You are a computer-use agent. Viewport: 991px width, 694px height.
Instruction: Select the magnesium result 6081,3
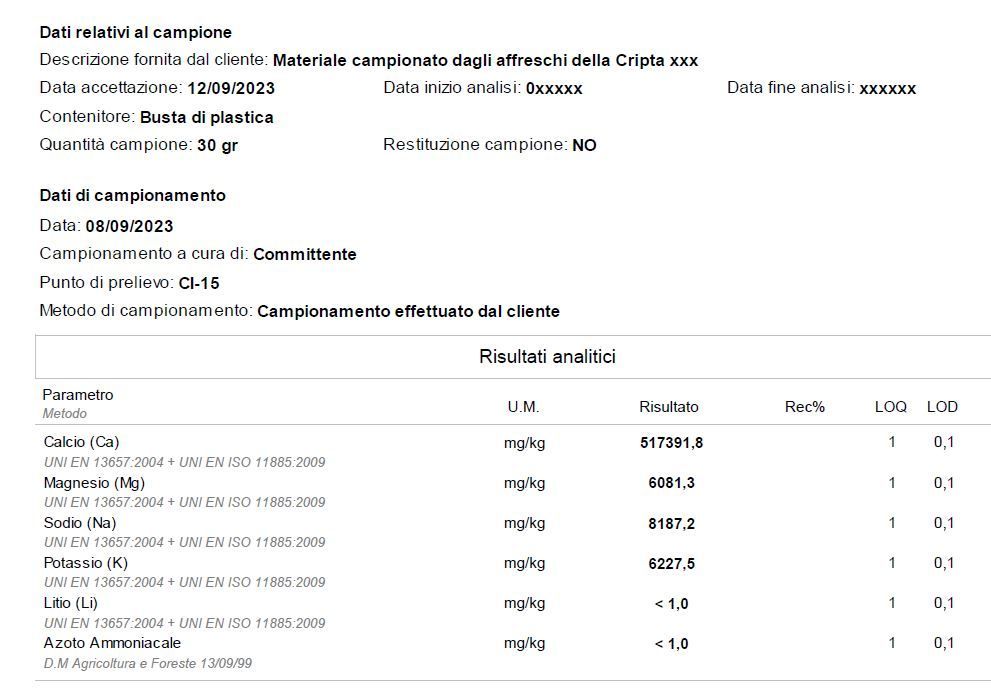(671, 483)
